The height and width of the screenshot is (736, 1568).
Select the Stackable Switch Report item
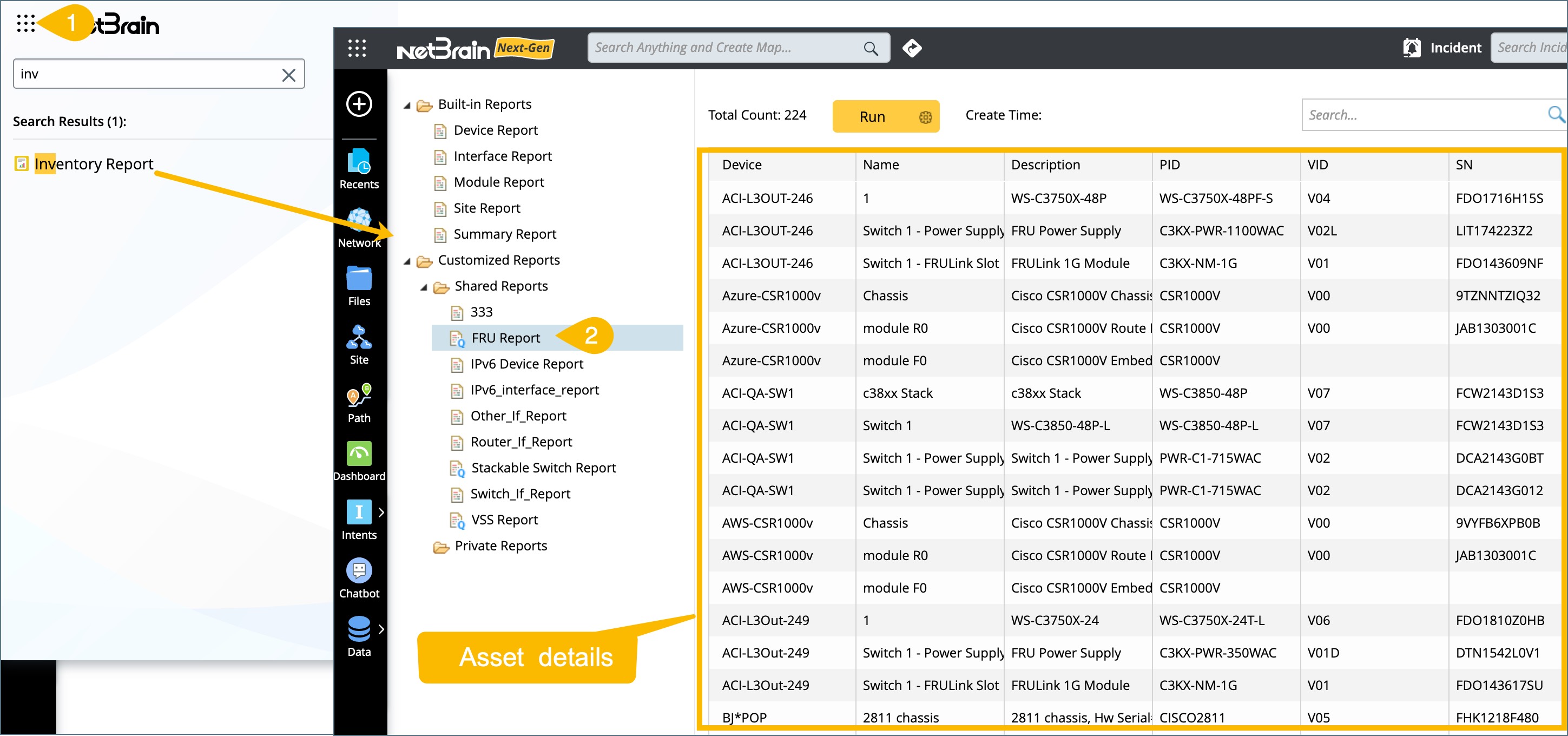[x=543, y=468]
